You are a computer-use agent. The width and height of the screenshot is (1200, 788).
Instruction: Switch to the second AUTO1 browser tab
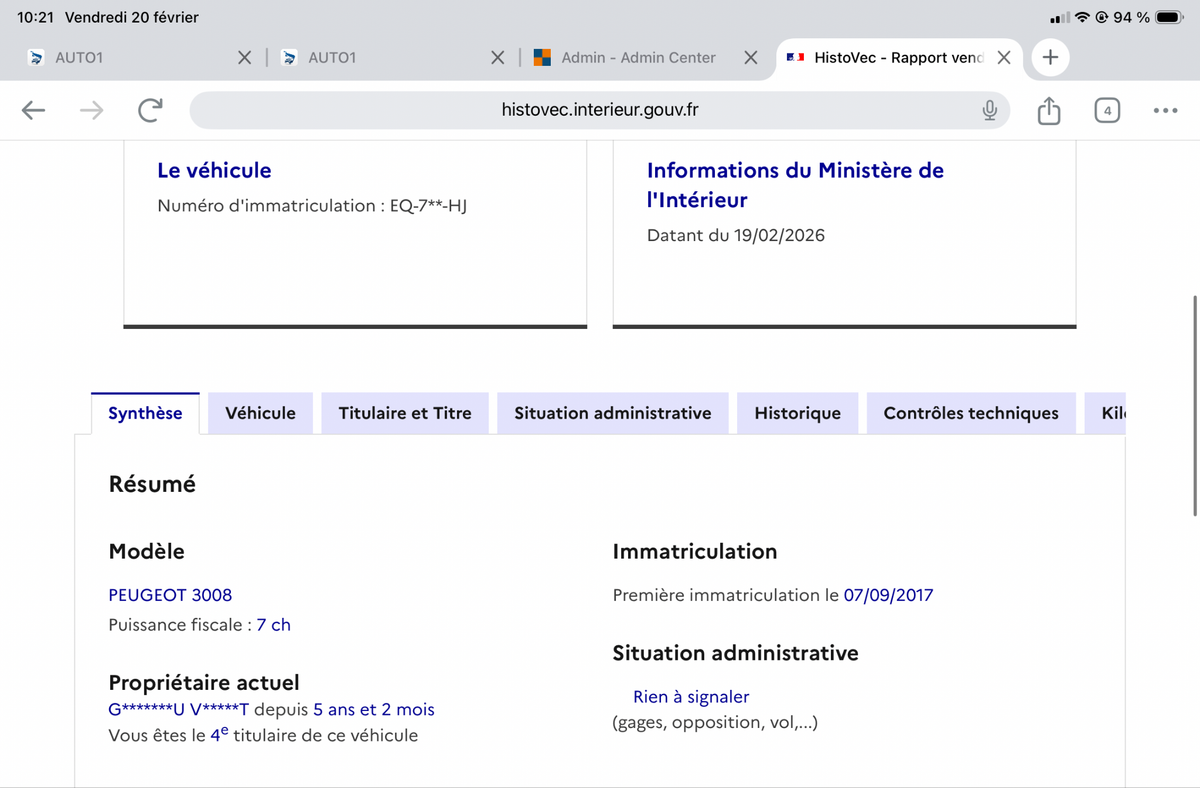pyautogui.click(x=385, y=58)
